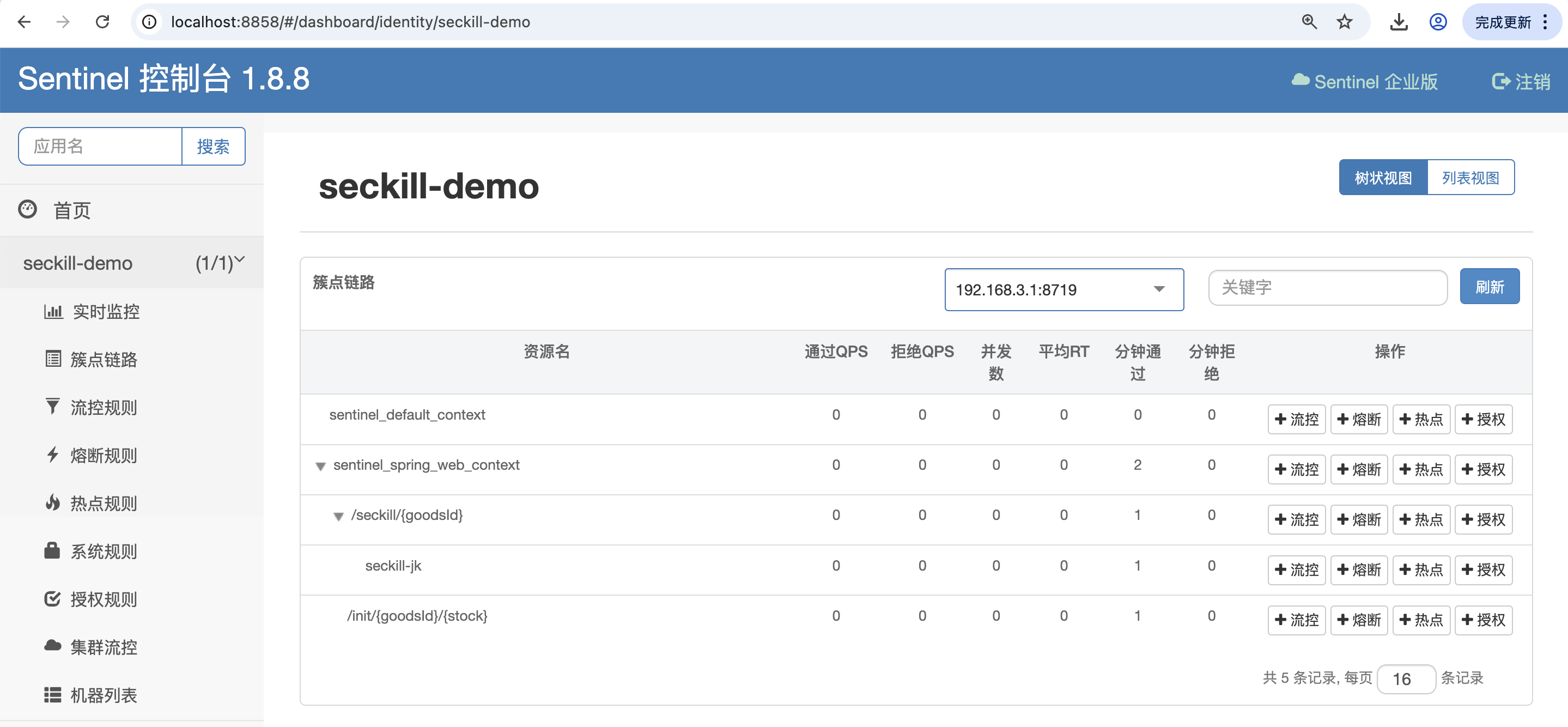Click the 刷新 refresh button
Image resolution: width=1568 pixels, height=727 pixels.
(1489, 287)
